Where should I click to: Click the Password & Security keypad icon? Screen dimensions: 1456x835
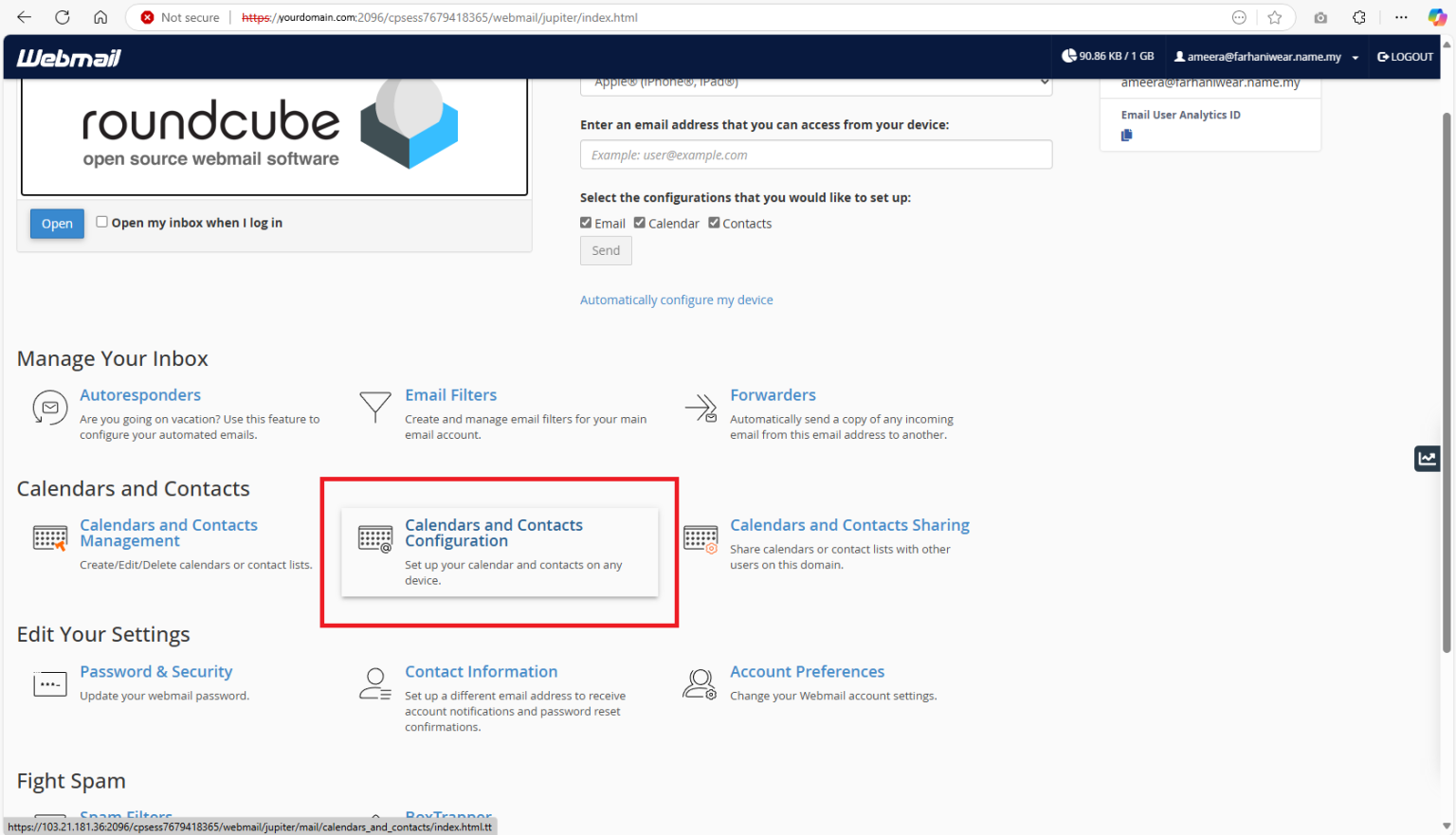click(x=49, y=683)
